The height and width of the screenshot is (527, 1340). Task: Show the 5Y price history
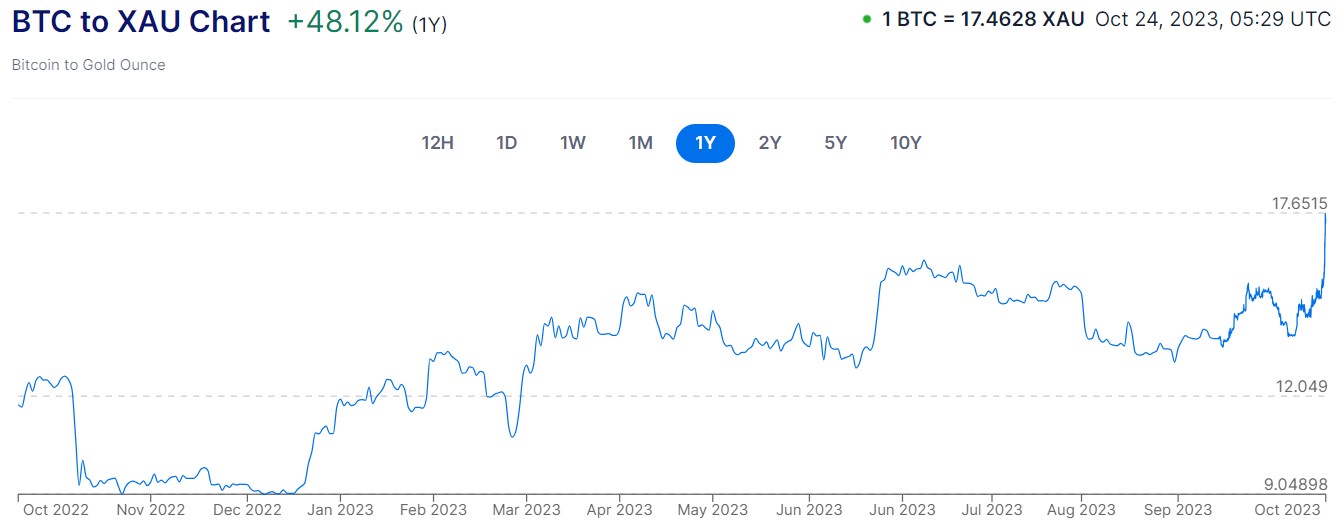836,143
